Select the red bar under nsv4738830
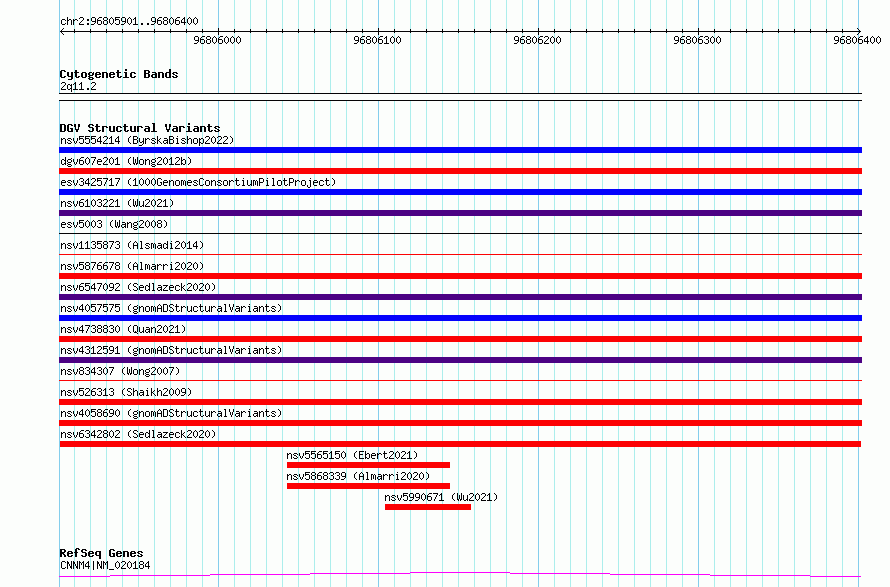The image size is (890, 587). click(x=460, y=339)
